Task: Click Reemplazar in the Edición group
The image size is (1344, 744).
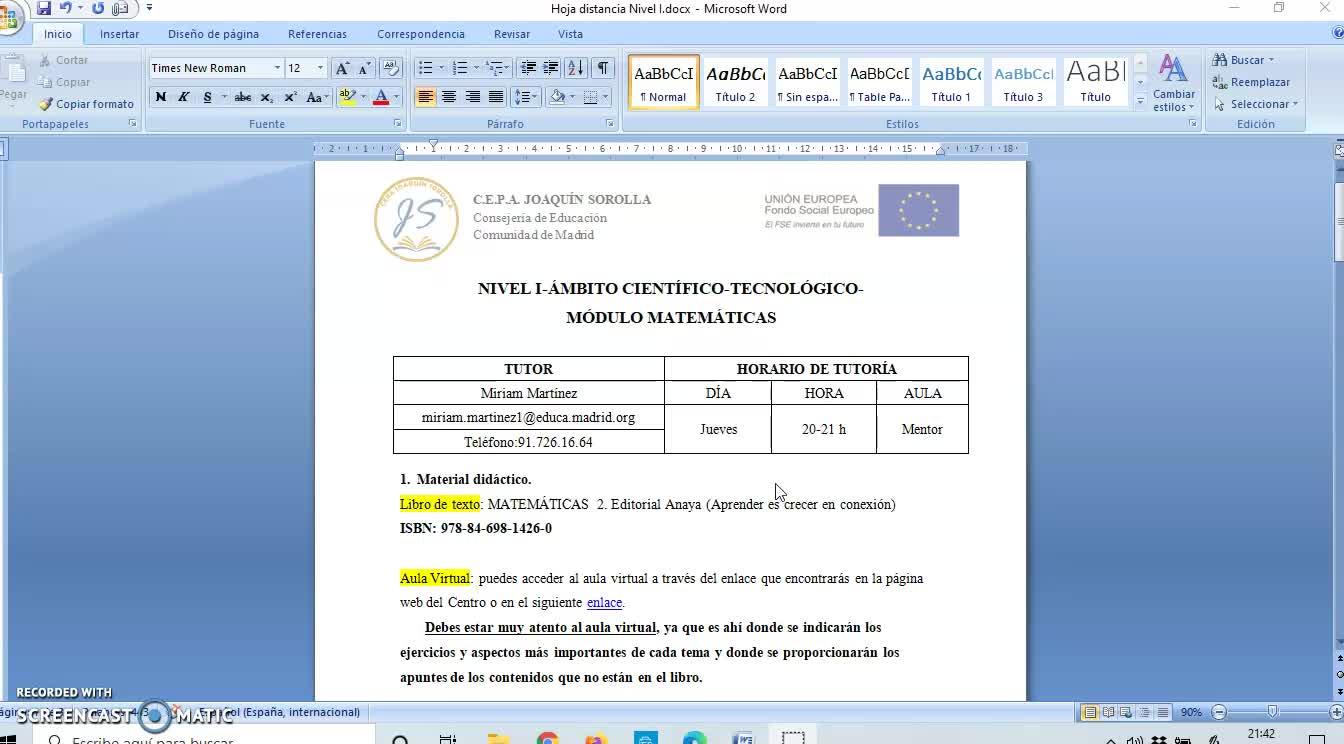Action: tap(1251, 82)
